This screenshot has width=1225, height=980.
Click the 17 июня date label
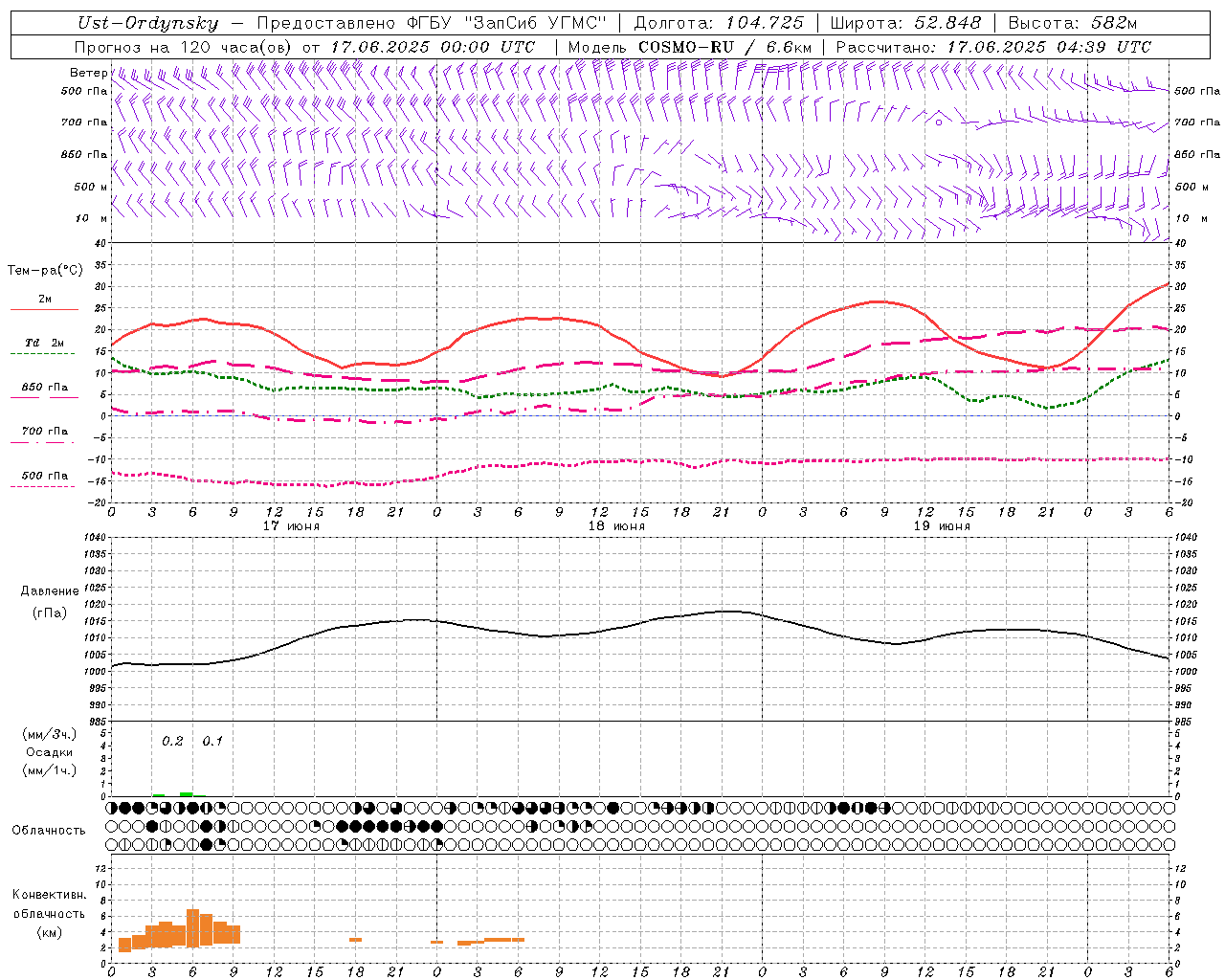[291, 526]
